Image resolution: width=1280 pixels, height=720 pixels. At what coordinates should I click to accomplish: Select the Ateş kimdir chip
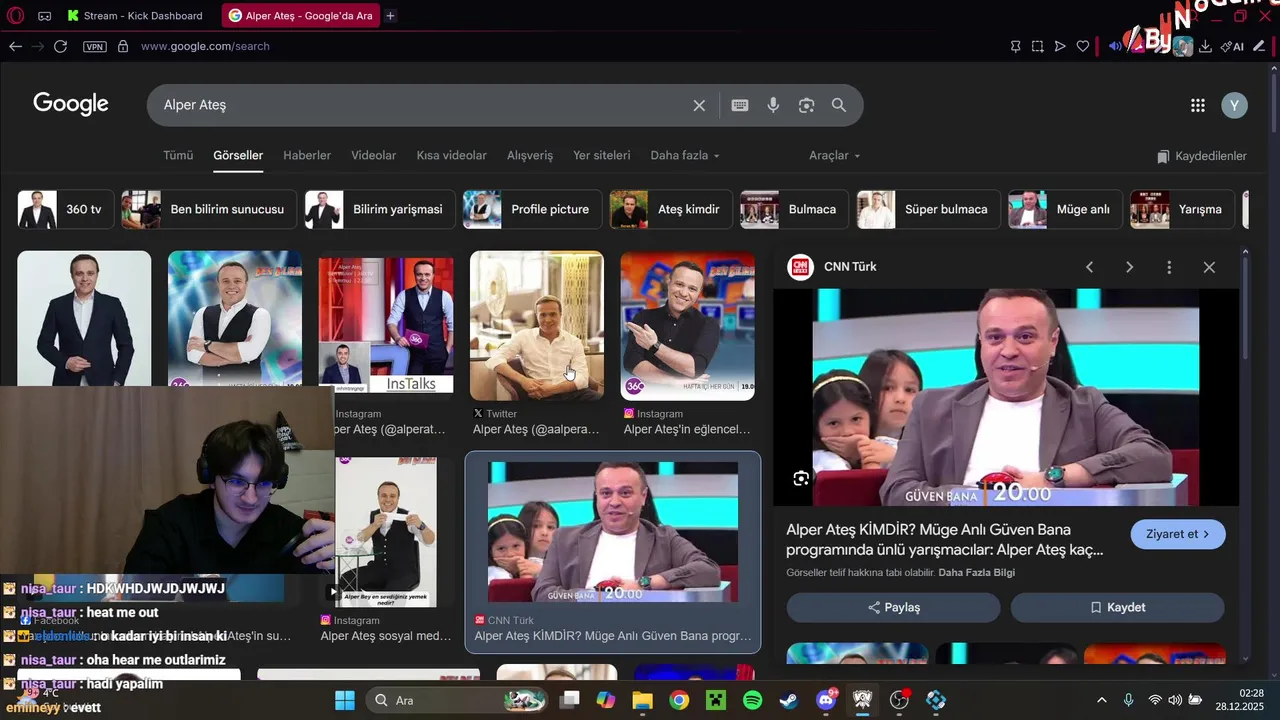(671, 209)
